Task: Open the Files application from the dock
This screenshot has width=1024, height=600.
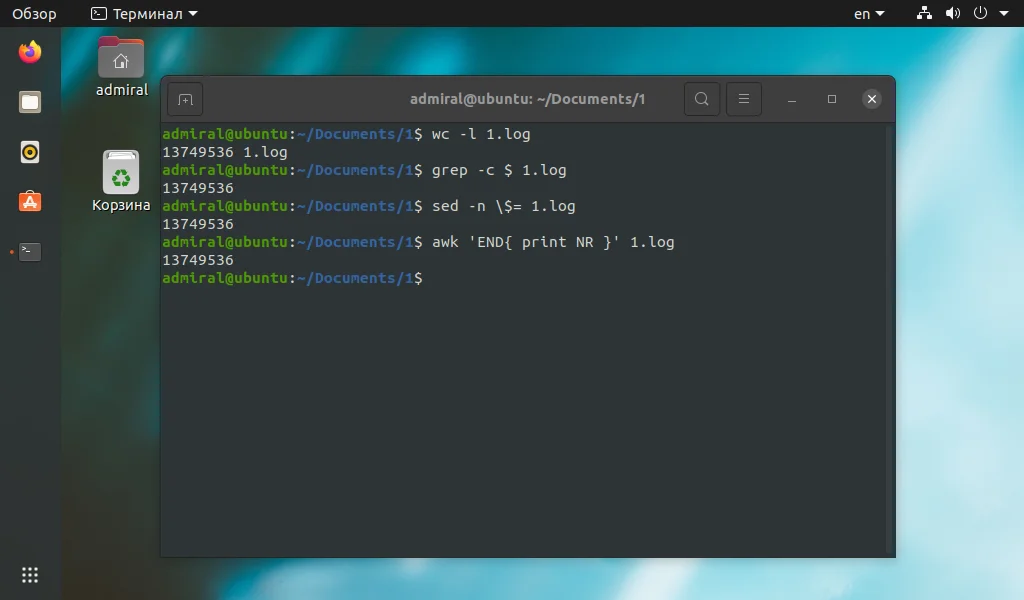Action: (29, 102)
